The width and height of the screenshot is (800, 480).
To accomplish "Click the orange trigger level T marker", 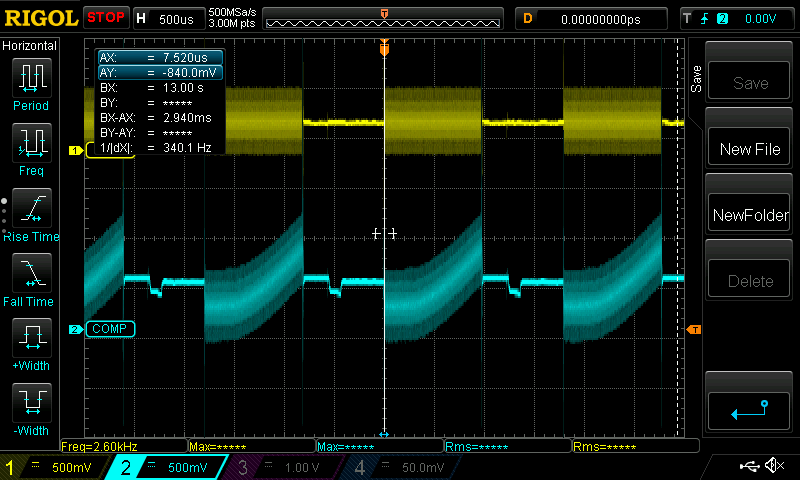I will click(694, 330).
